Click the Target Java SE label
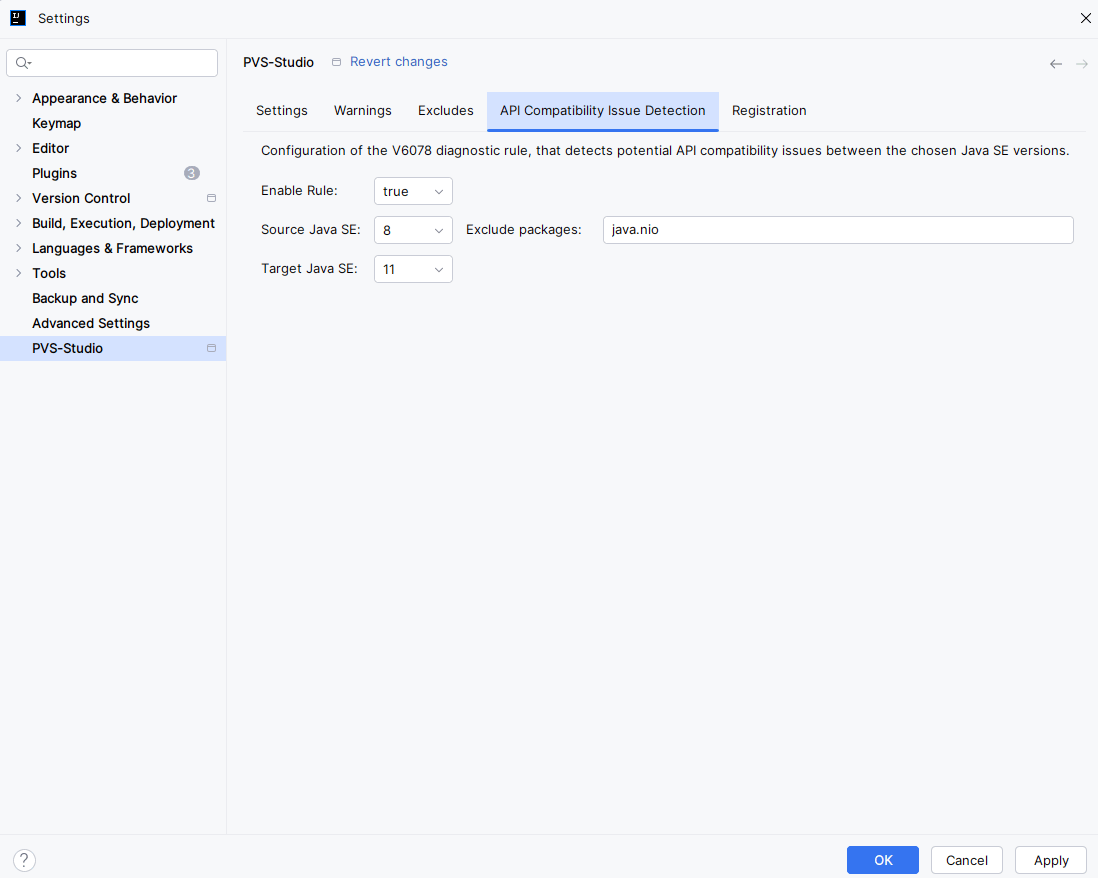This screenshot has height=878, width=1098. pos(310,268)
